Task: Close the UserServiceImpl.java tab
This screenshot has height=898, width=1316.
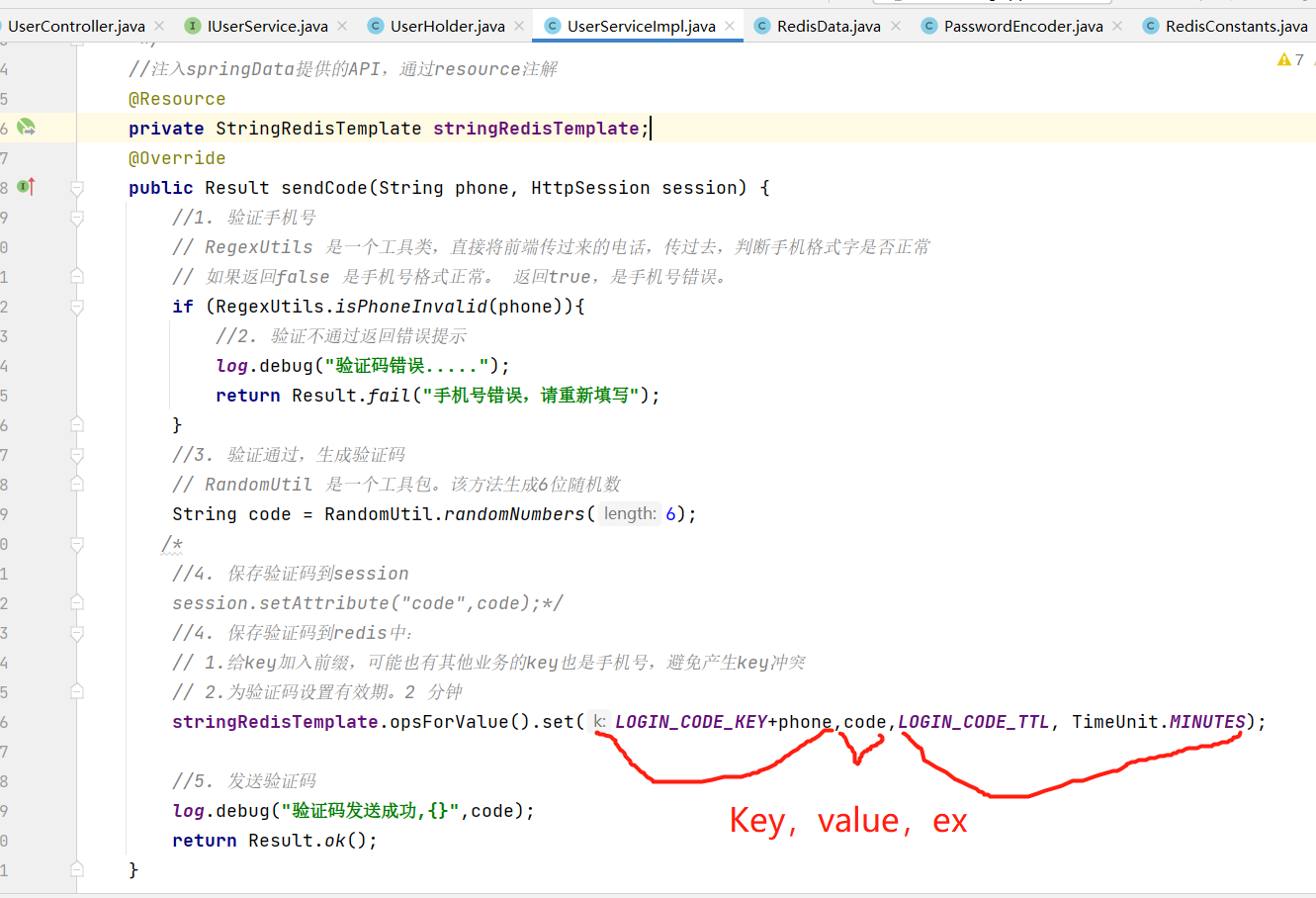Action: coord(730,26)
